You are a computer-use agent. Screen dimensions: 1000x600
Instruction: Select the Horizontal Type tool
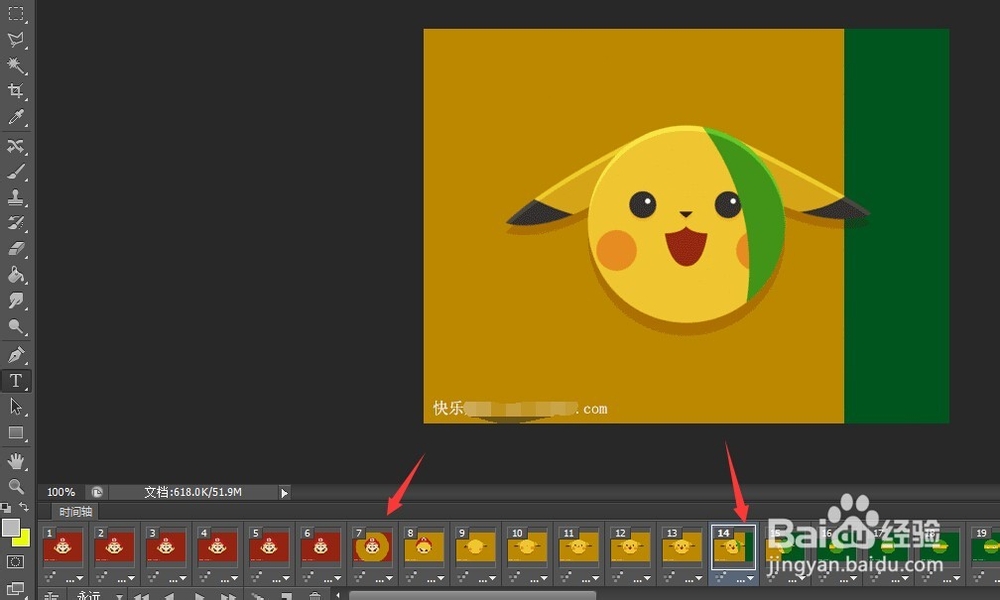click(x=16, y=381)
